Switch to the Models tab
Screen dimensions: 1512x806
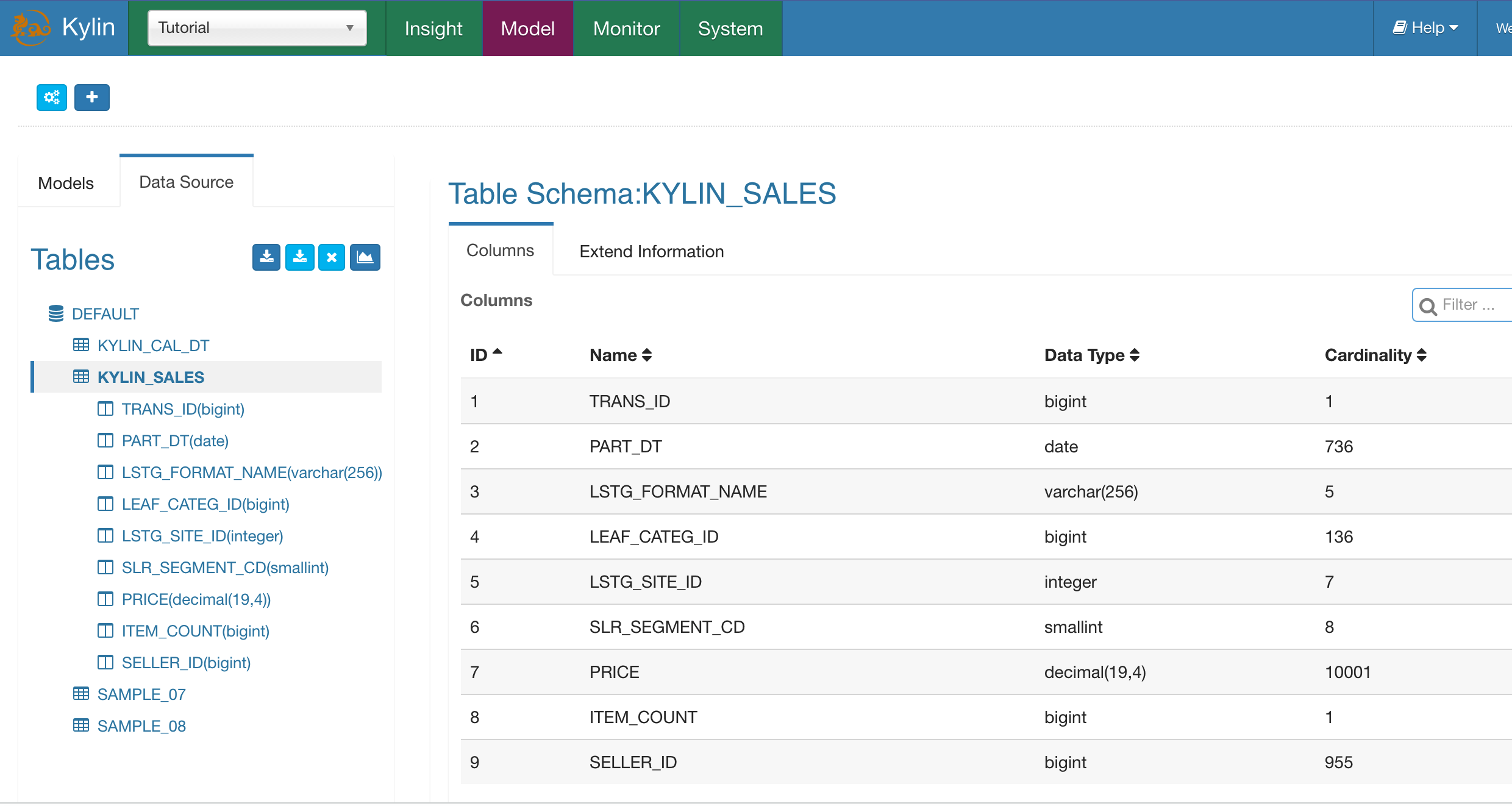tap(66, 183)
